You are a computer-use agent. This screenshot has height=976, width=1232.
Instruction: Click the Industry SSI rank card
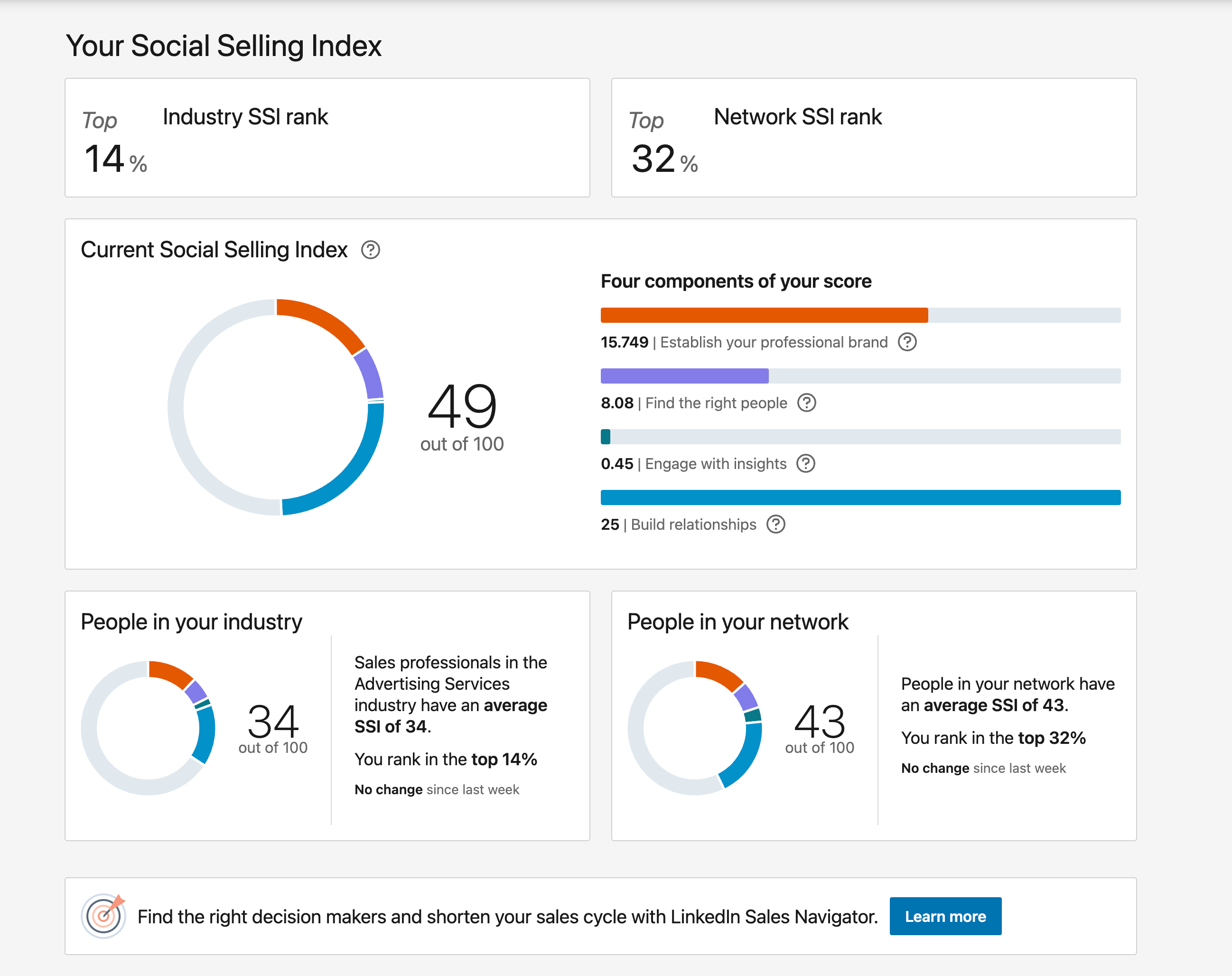327,138
